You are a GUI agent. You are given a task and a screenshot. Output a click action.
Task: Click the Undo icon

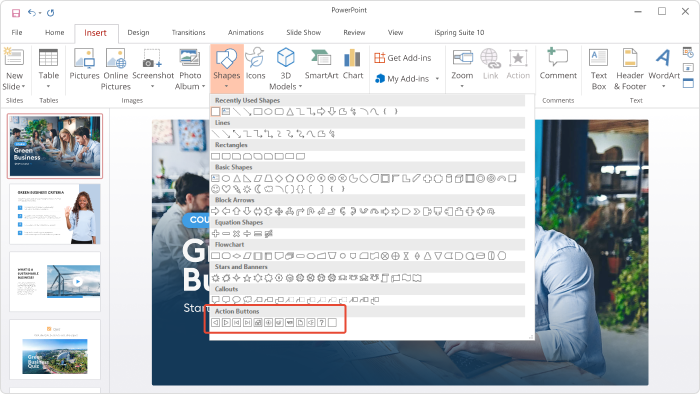[31, 12]
